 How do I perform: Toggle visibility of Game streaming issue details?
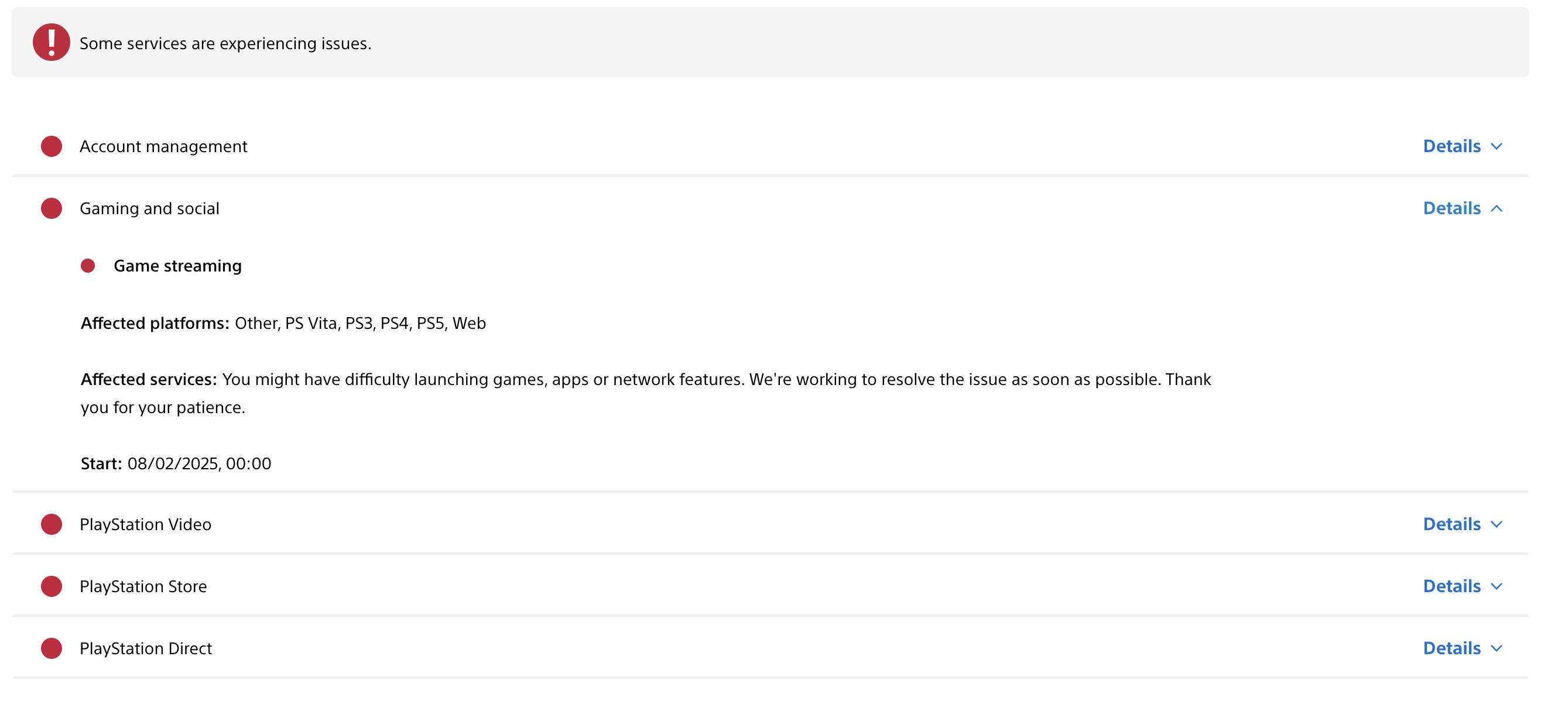tap(1463, 208)
